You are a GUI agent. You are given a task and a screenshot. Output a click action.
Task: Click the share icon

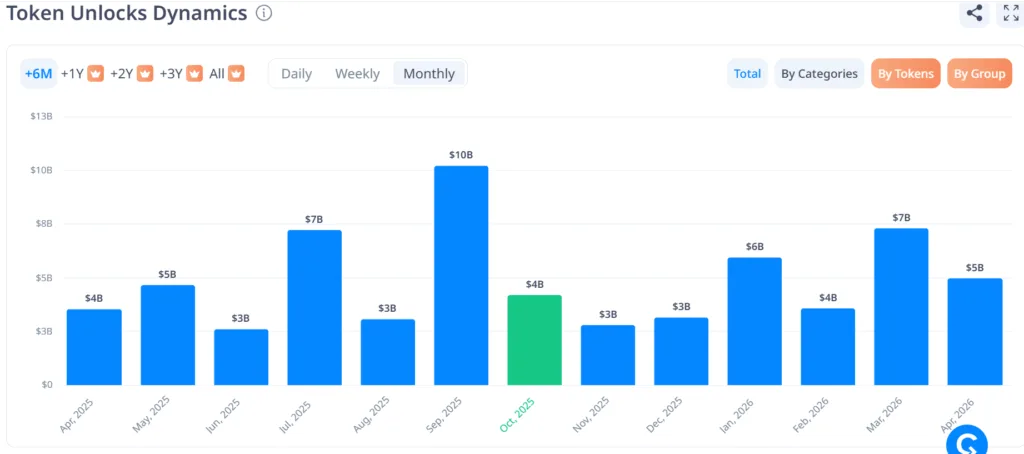[x=974, y=14]
